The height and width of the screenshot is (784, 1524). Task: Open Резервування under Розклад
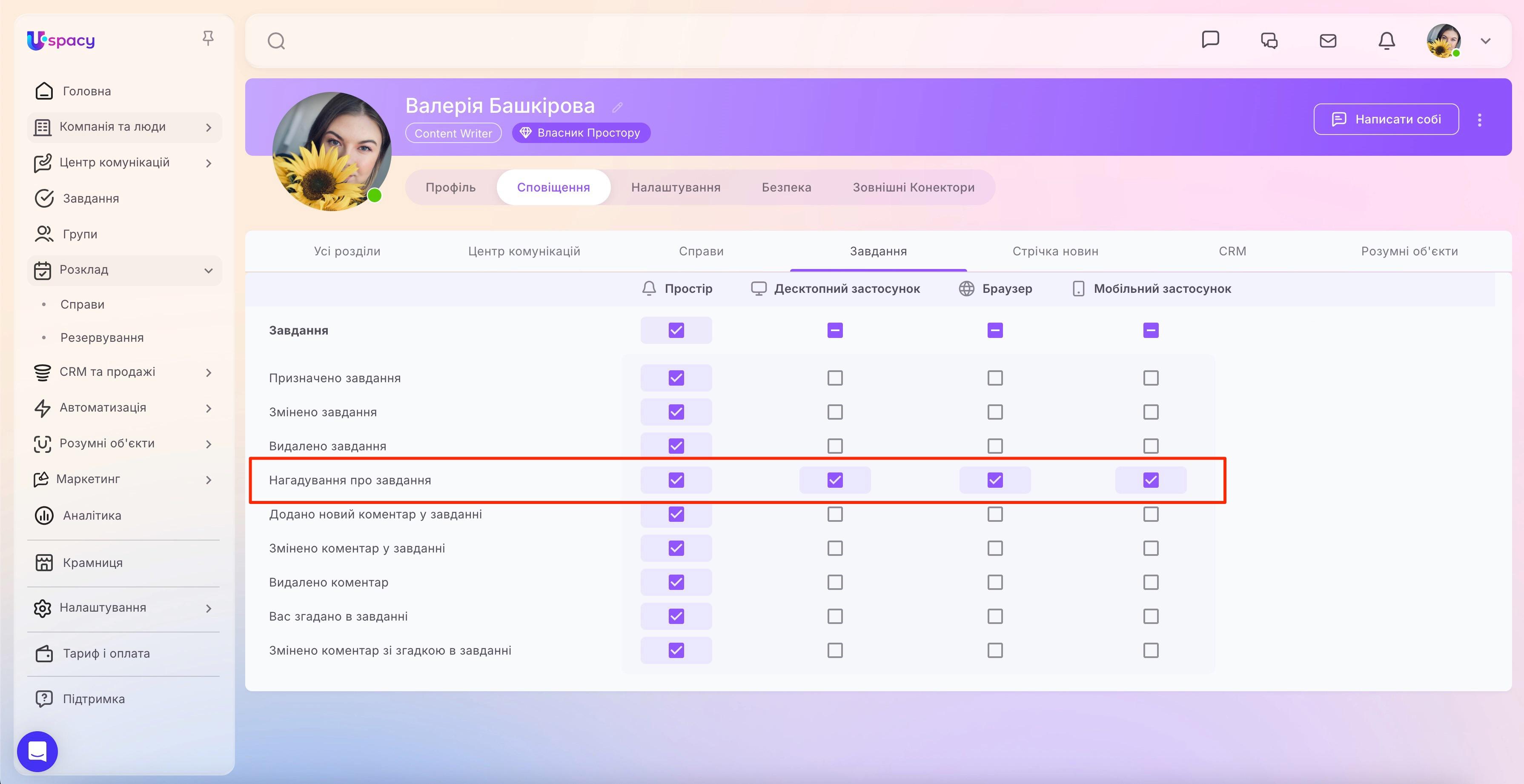[102, 337]
